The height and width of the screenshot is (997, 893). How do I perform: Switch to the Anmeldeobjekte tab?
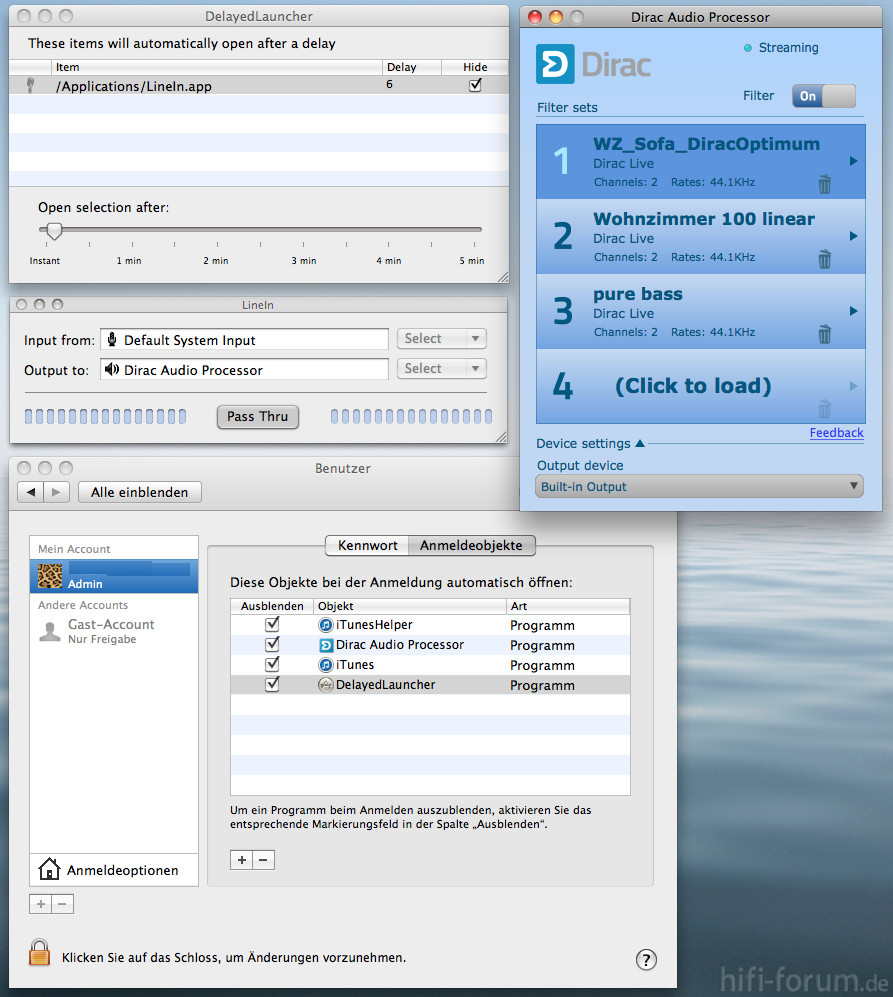pos(471,546)
